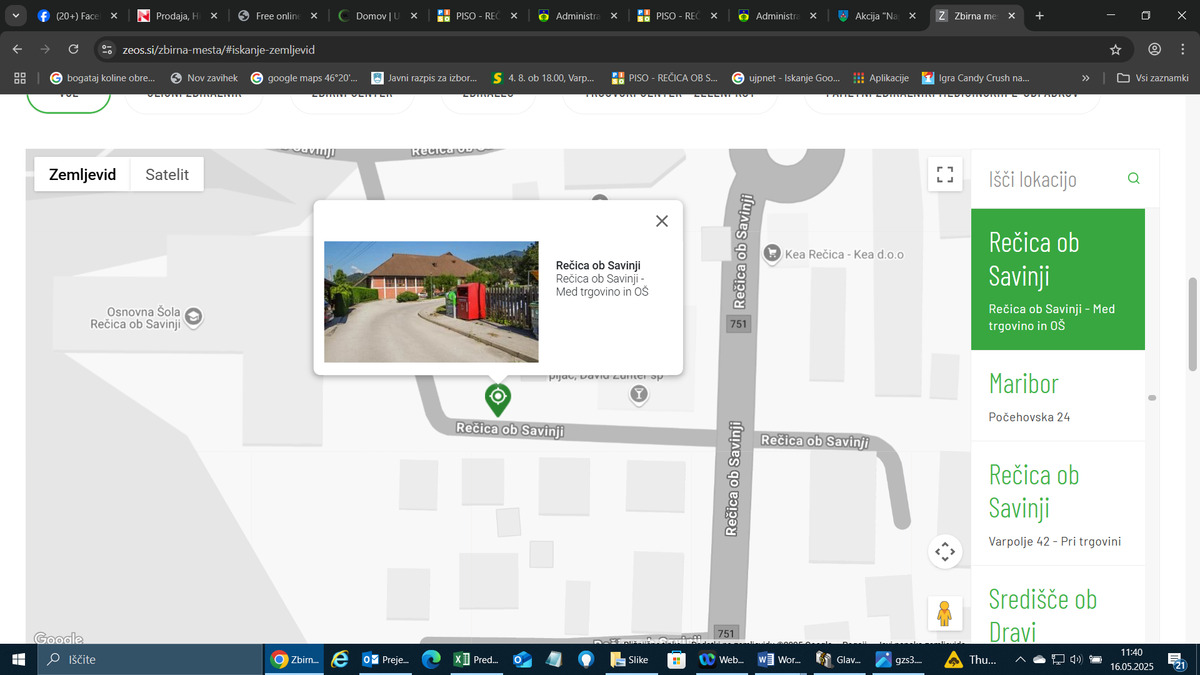Click the bar marker near David Zunter

click(x=639, y=394)
